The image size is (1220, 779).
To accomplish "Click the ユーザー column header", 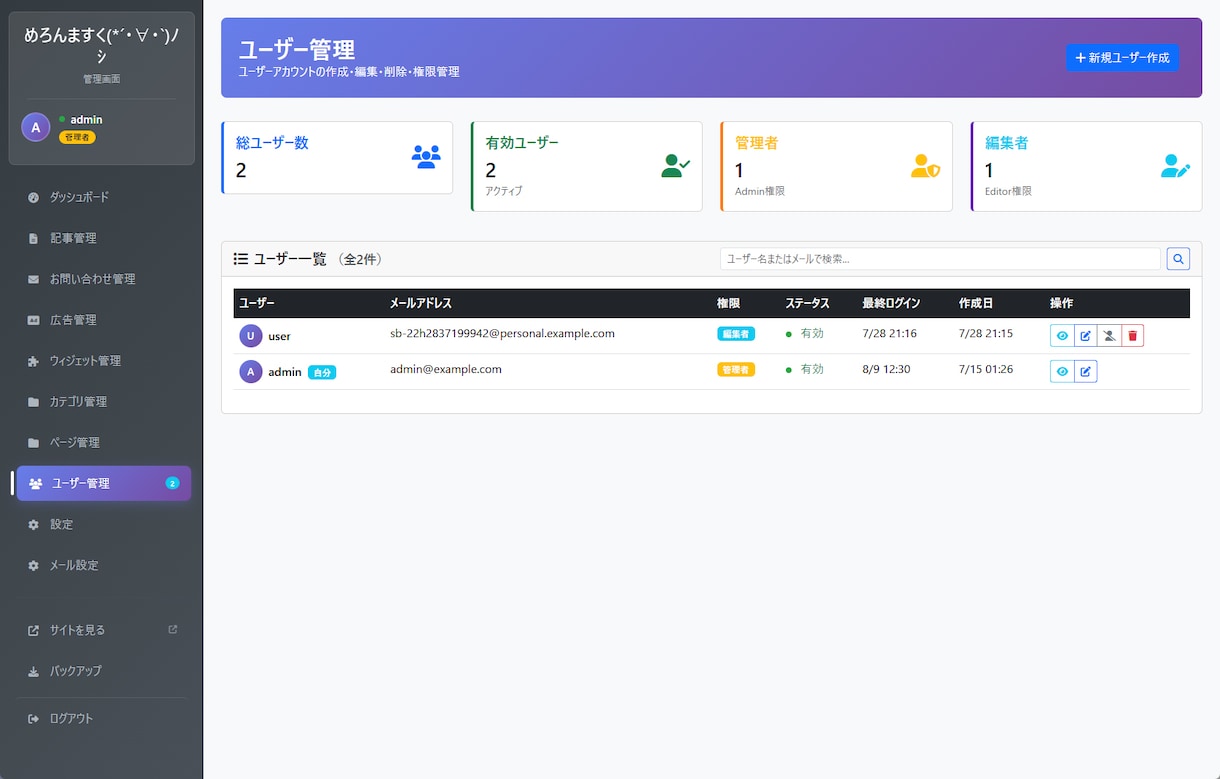I will click(257, 303).
